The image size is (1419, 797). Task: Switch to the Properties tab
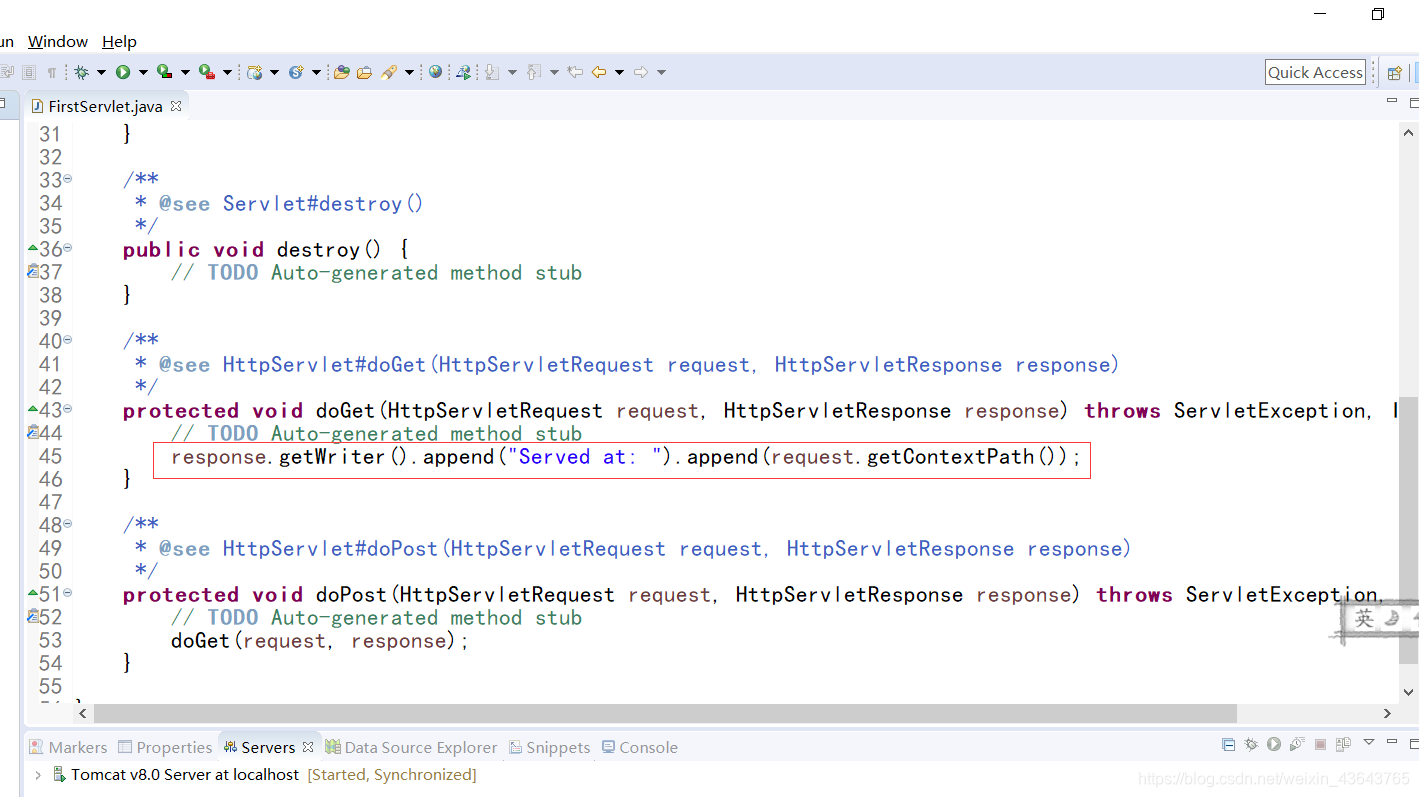(x=165, y=747)
